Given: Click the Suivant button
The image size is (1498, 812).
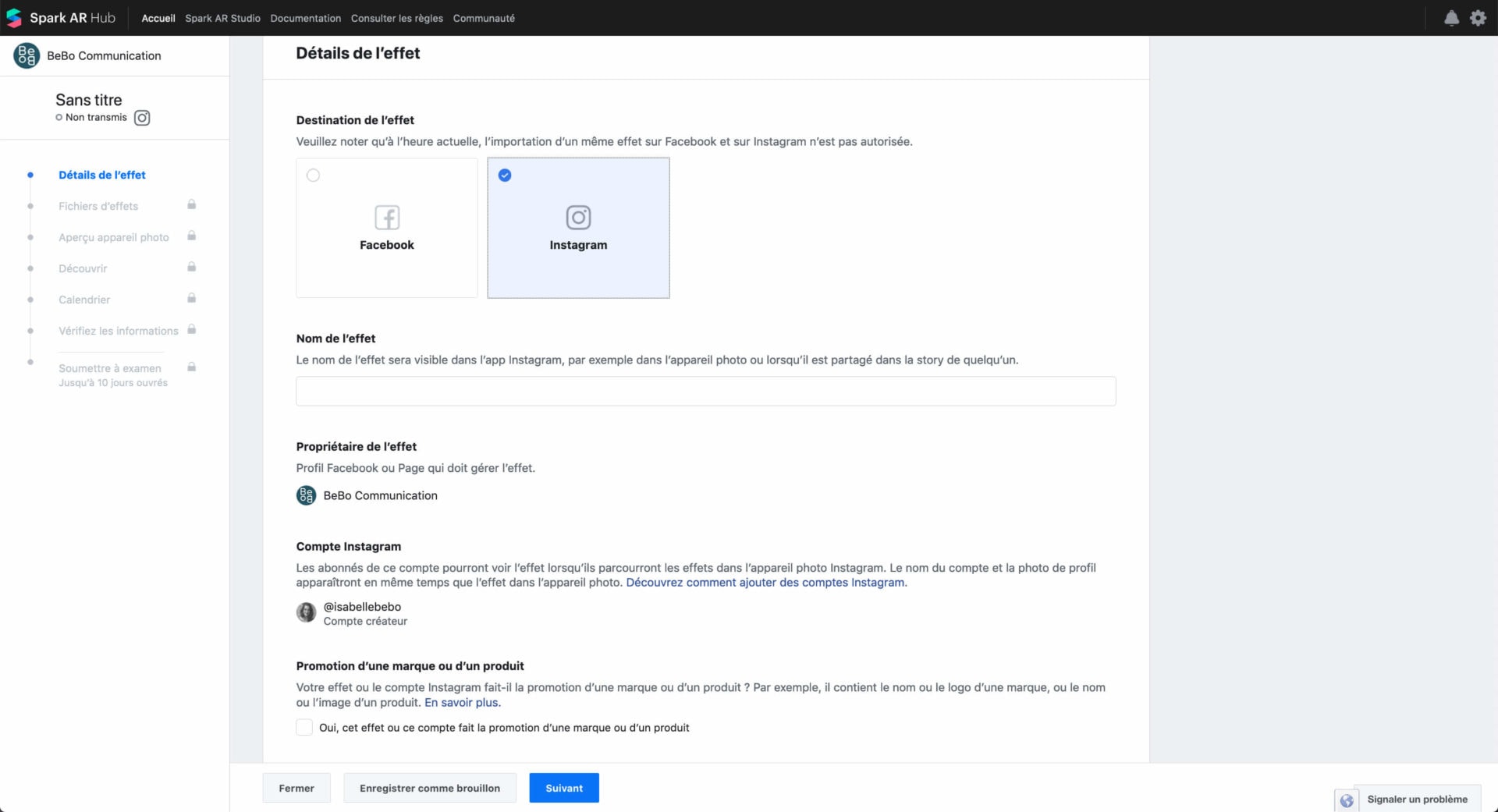Looking at the screenshot, I should [x=564, y=788].
